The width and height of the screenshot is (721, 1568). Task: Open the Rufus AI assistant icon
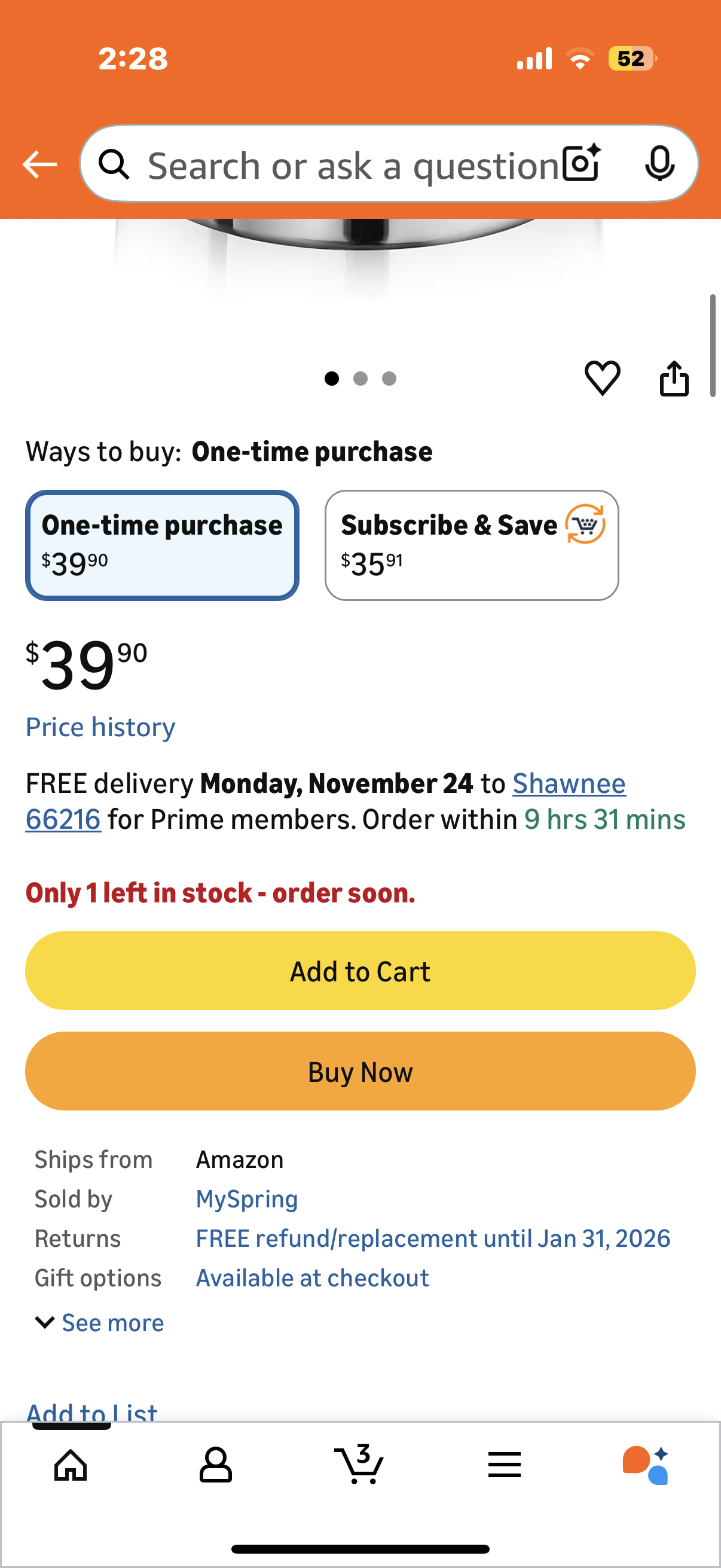(x=646, y=1464)
